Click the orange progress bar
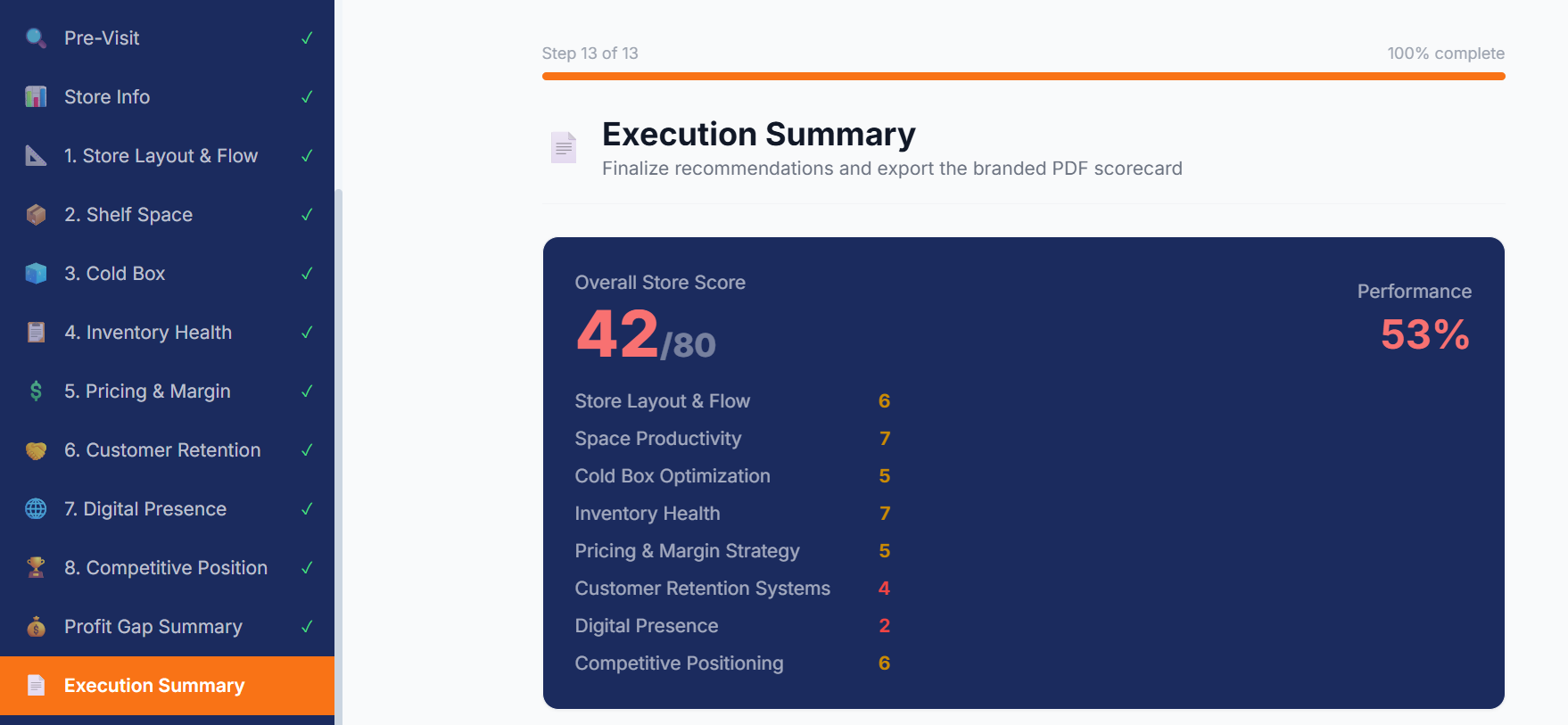1568x725 pixels. point(1022,78)
